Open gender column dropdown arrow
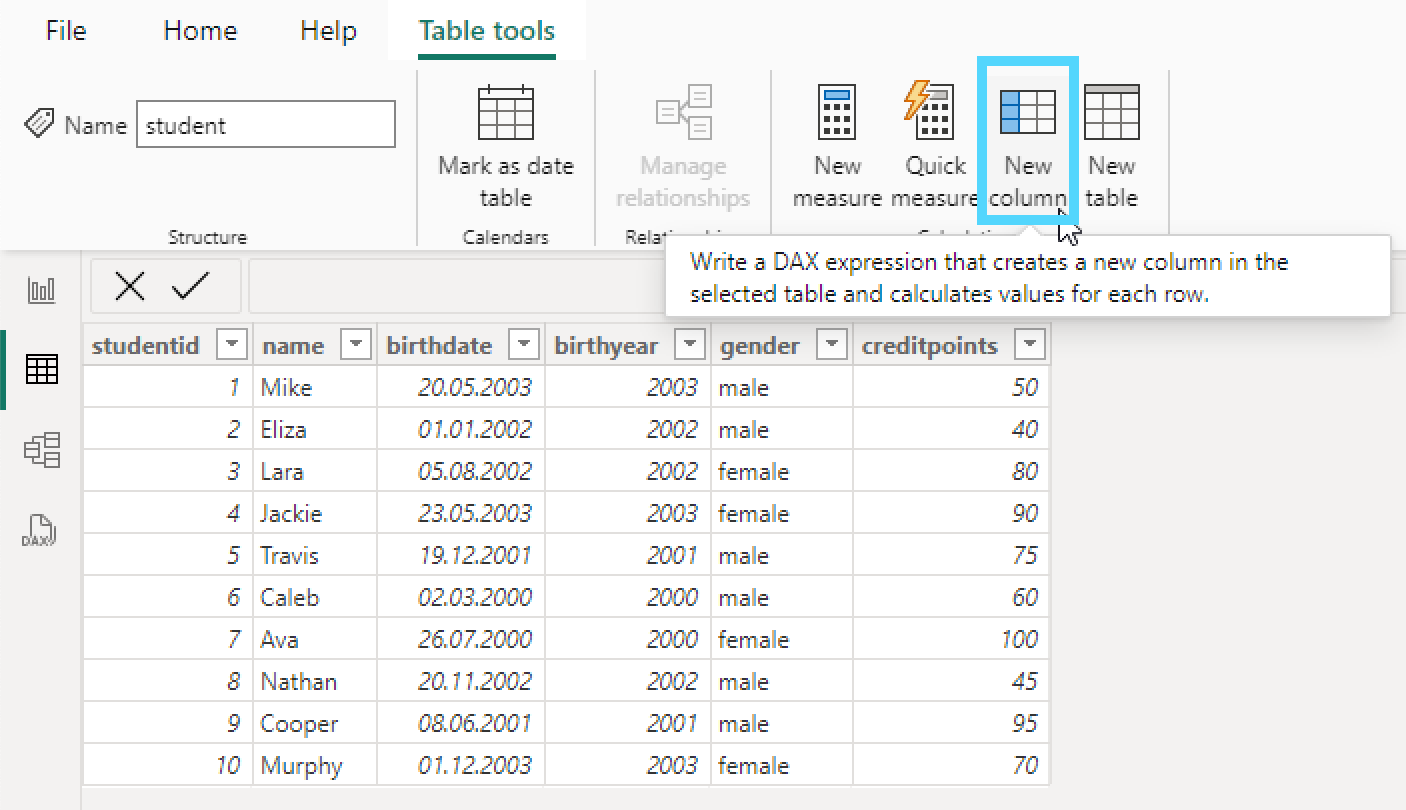The height and width of the screenshot is (810, 1406). click(832, 345)
